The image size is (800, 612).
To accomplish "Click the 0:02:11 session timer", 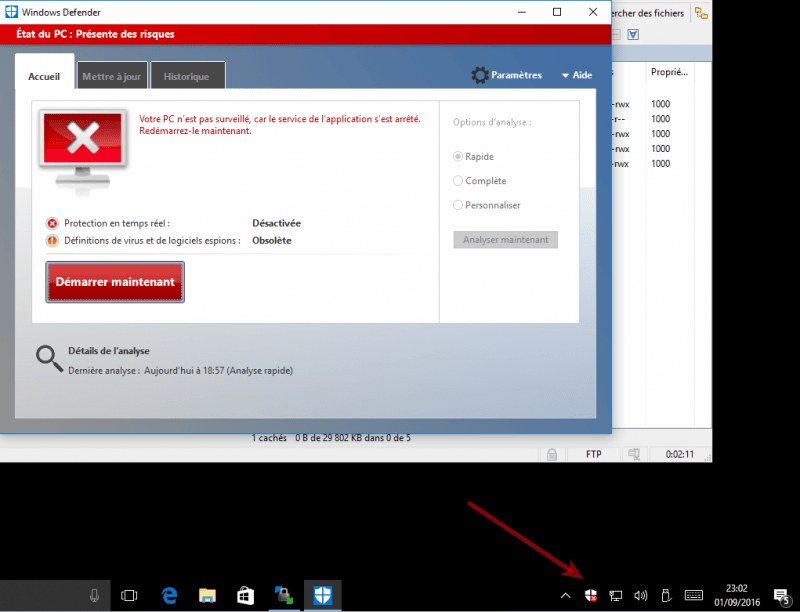I will point(680,454).
